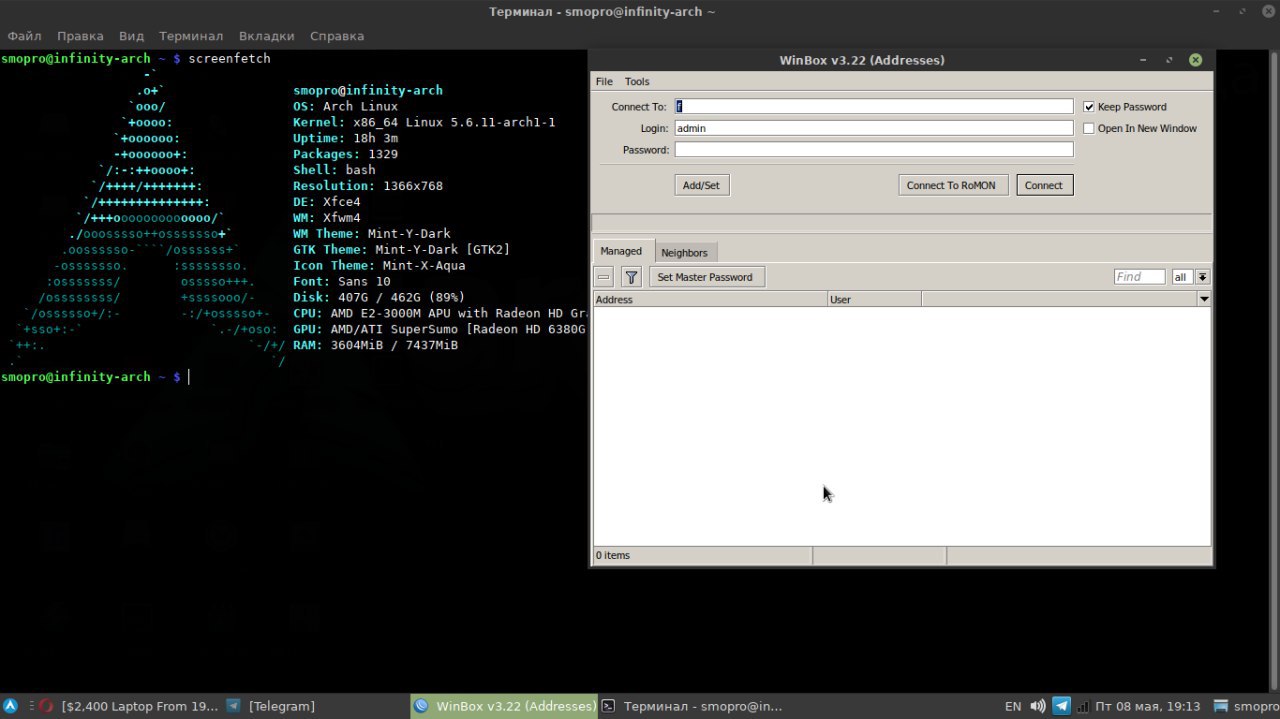Switch to the '$2,400 Laptop From 19...' taskbar window

[x=127, y=706]
